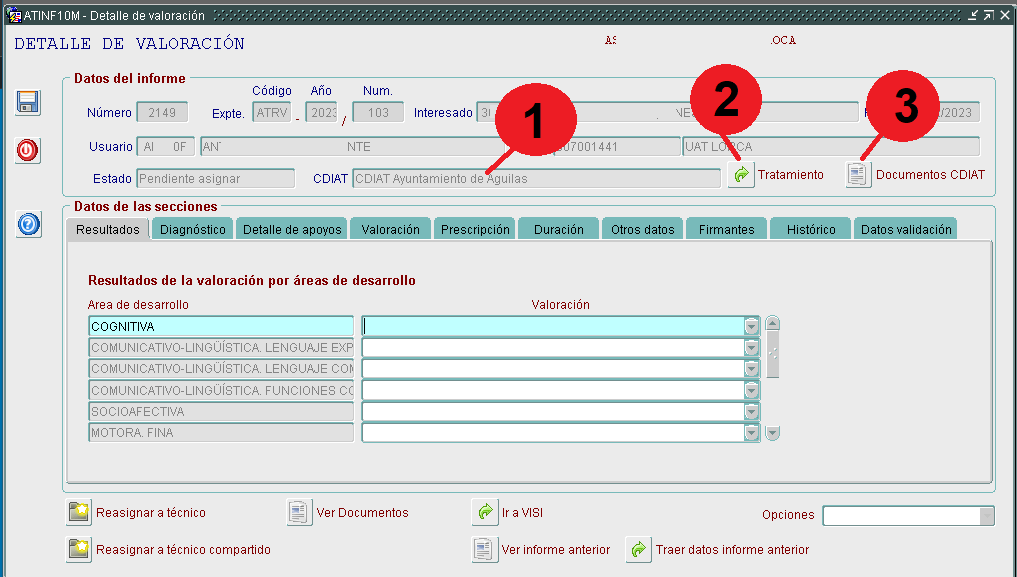Expand the COGNITIVA valoración dropdown

pyautogui.click(x=751, y=326)
